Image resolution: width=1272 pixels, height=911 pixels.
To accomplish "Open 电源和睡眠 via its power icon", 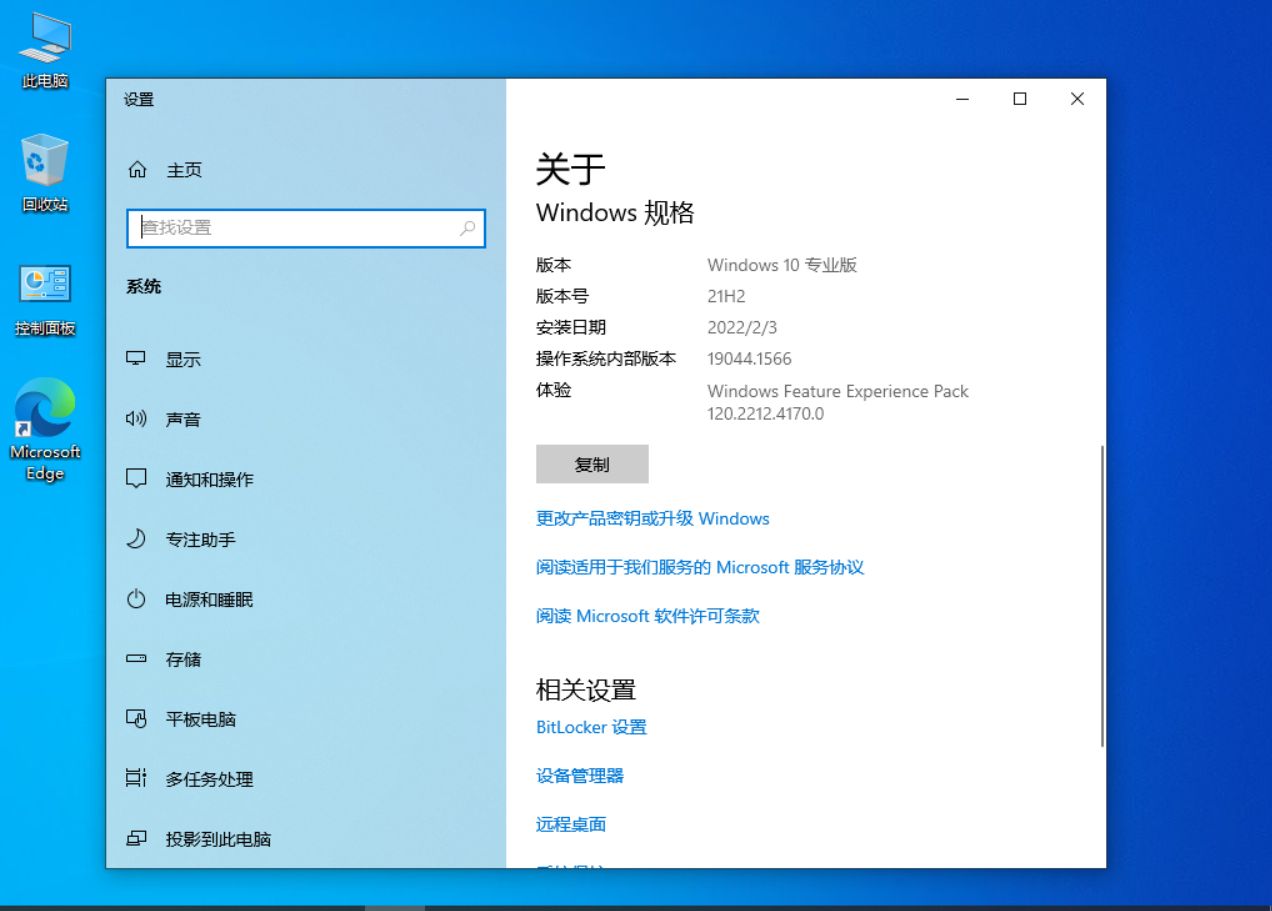I will pyautogui.click(x=136, y=599).
